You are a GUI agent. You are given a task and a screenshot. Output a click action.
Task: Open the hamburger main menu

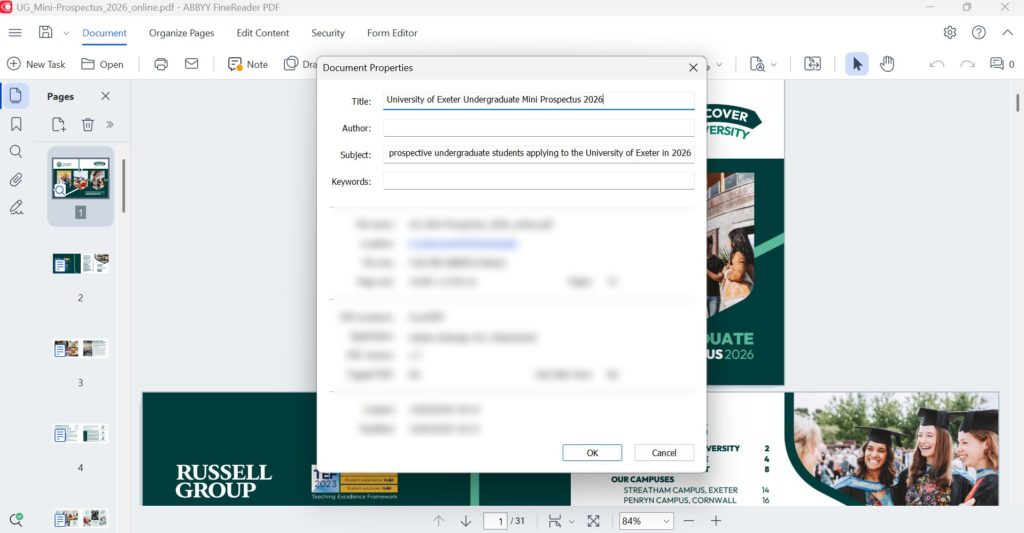click(15, 33)
